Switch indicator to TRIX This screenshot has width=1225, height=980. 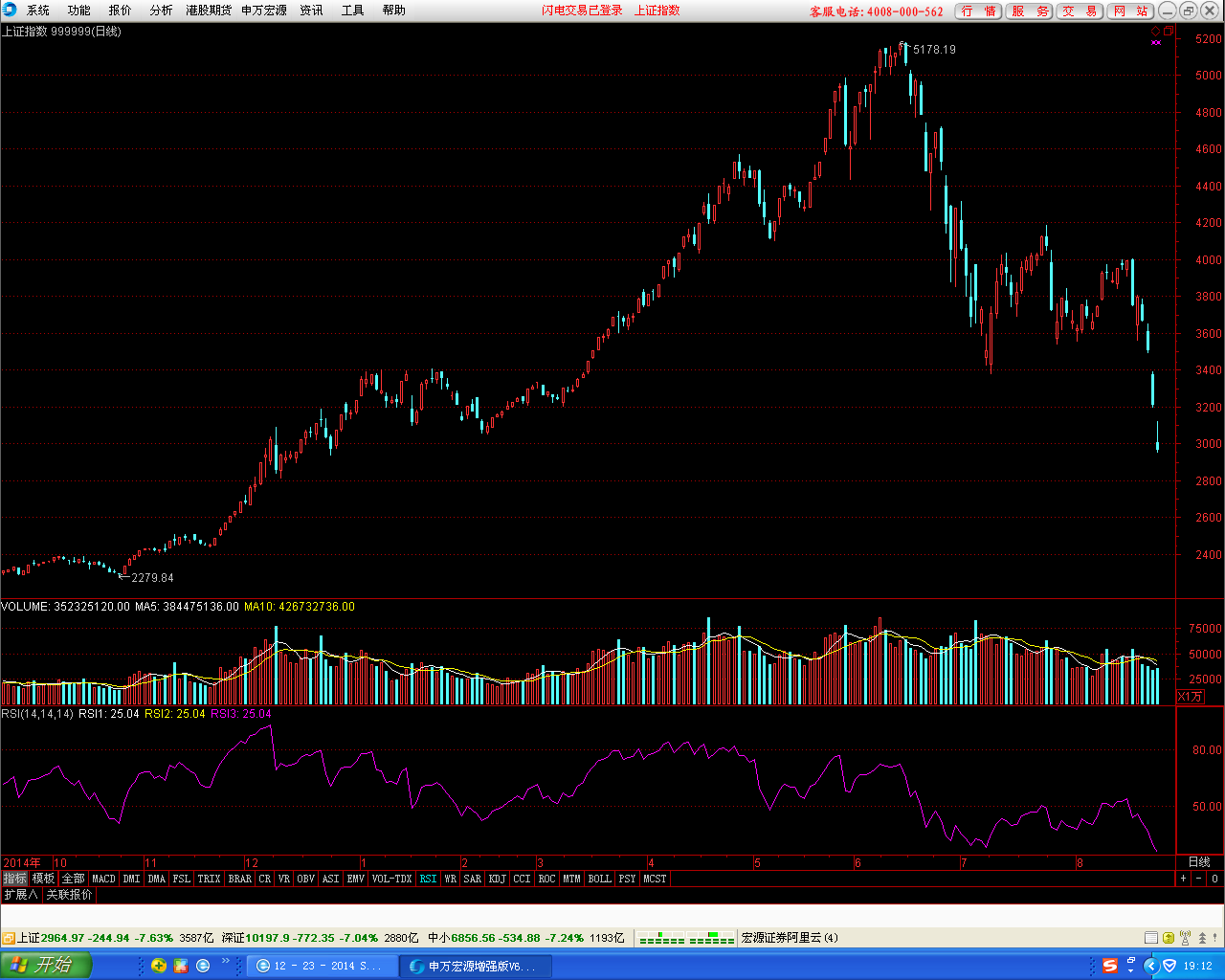pyautogui.click(x=209, y=879)
